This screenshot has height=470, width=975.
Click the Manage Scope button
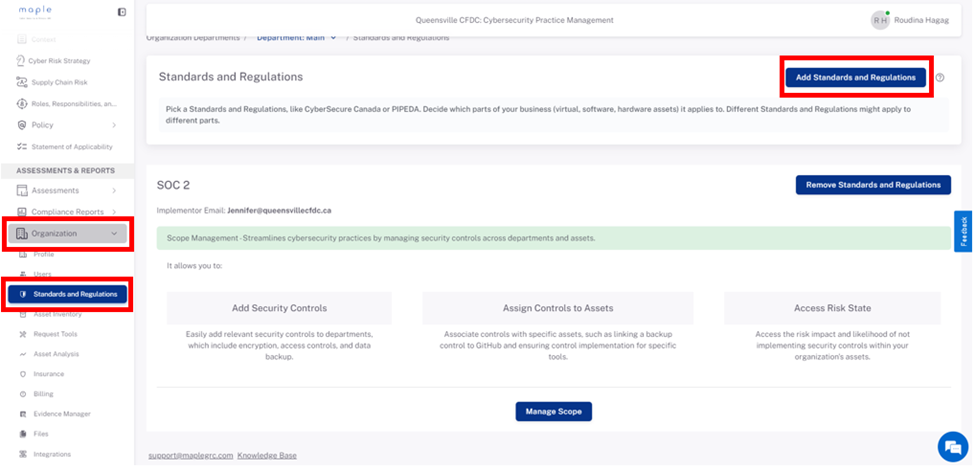tap(553, 412)
